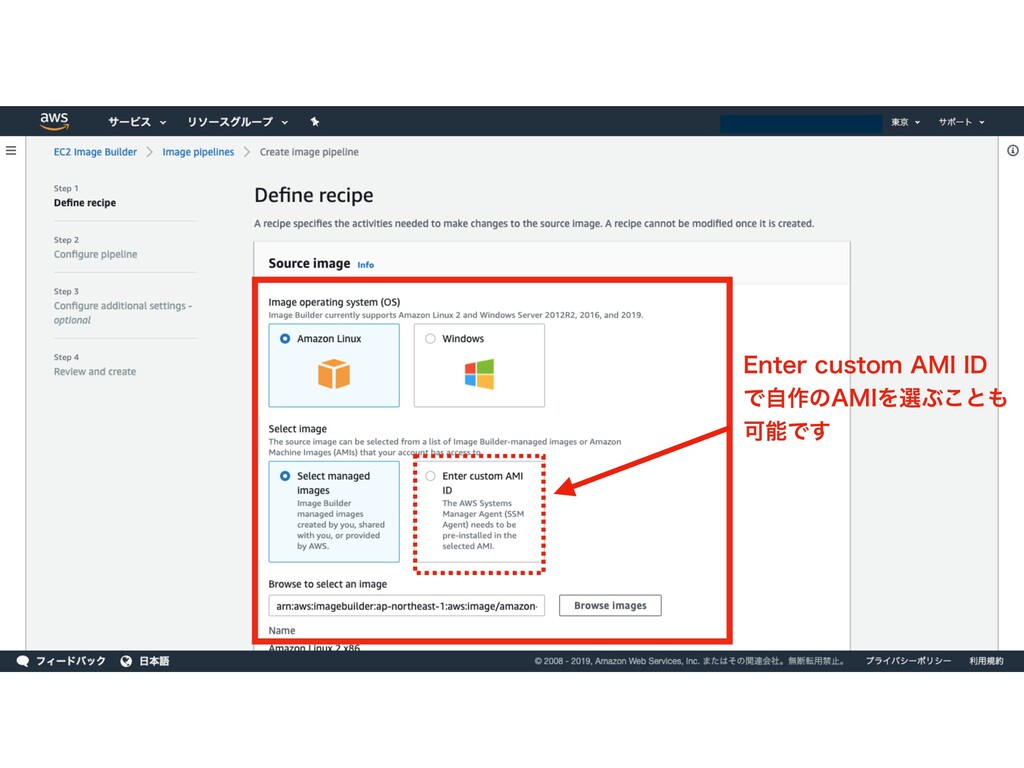Open the 東京 region dropdown
1024x768 pixels.
coord(906,122)
